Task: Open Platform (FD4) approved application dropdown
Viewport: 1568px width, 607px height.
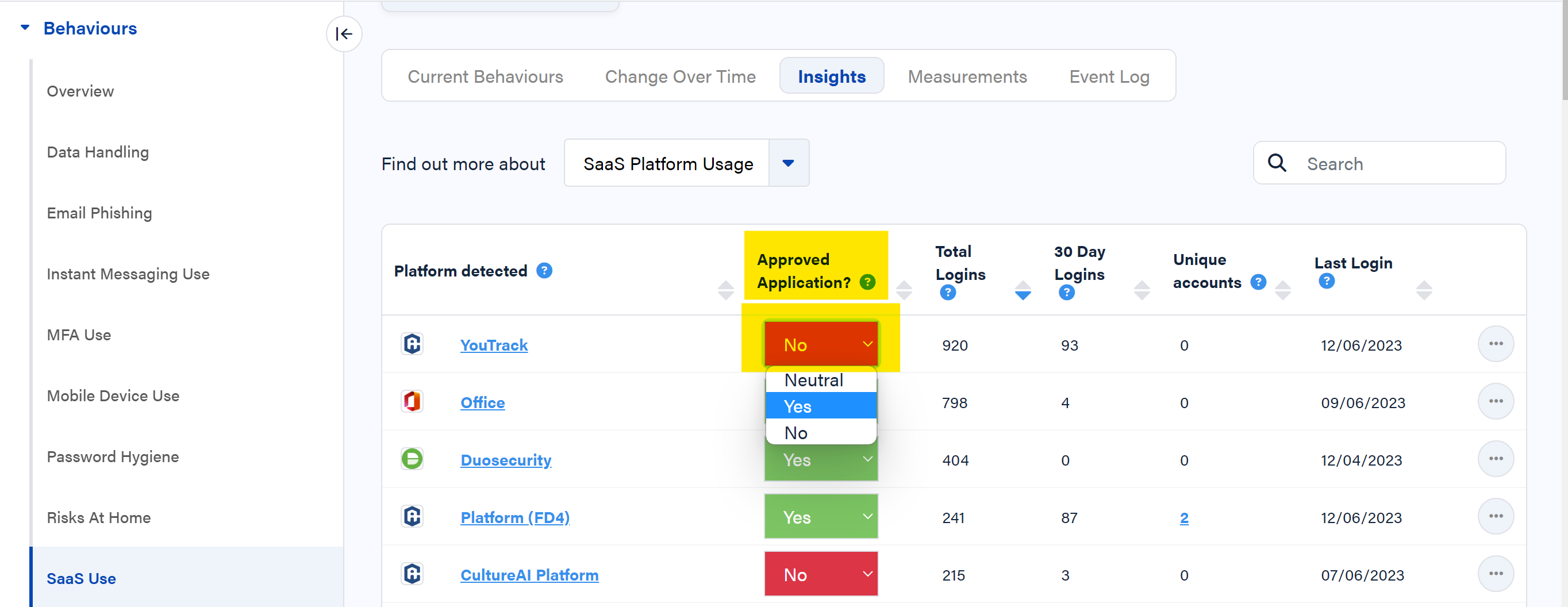Action: [821, 516]
